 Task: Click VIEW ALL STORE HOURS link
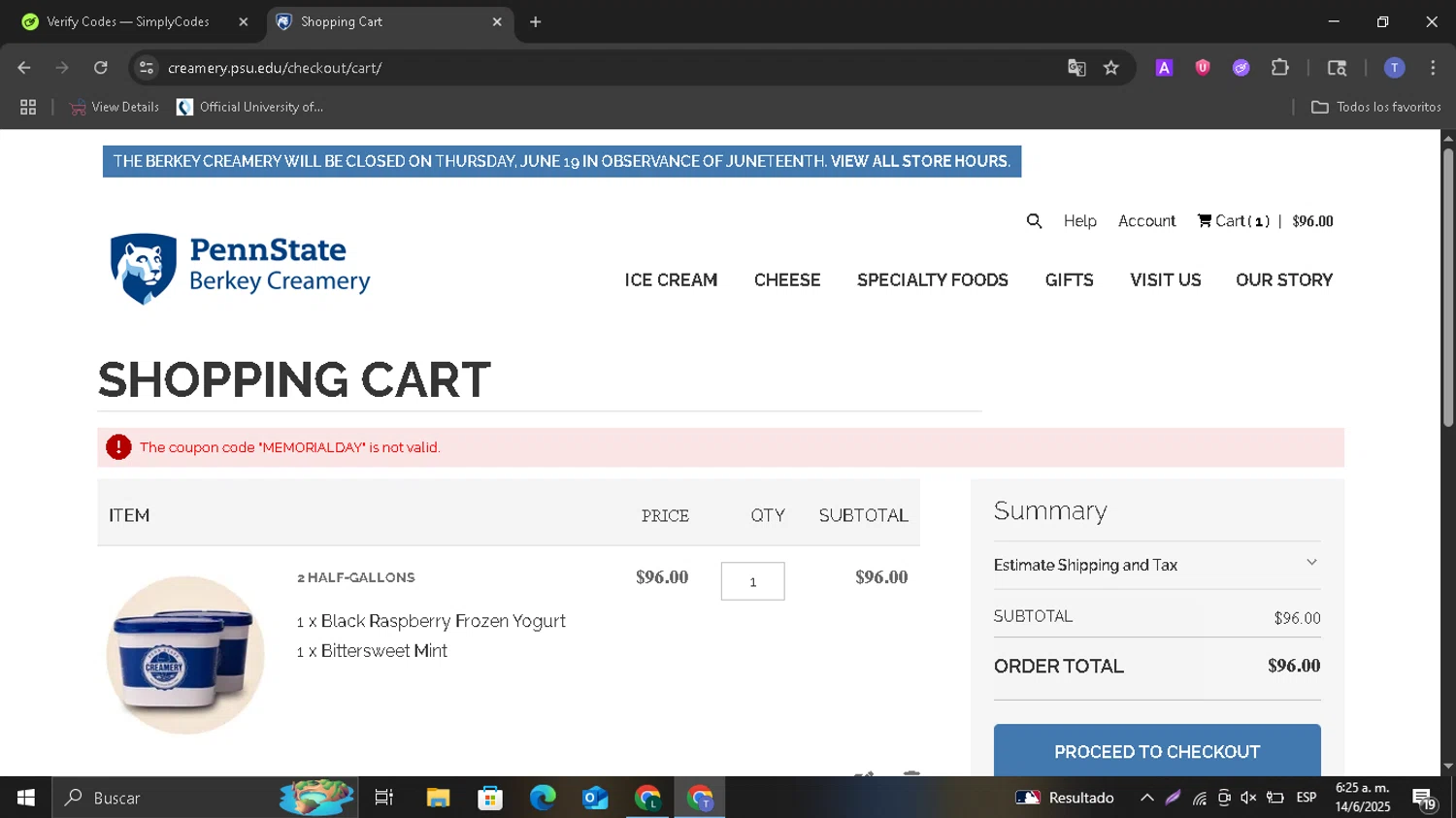pyautogui.click(x=920, y=161)
